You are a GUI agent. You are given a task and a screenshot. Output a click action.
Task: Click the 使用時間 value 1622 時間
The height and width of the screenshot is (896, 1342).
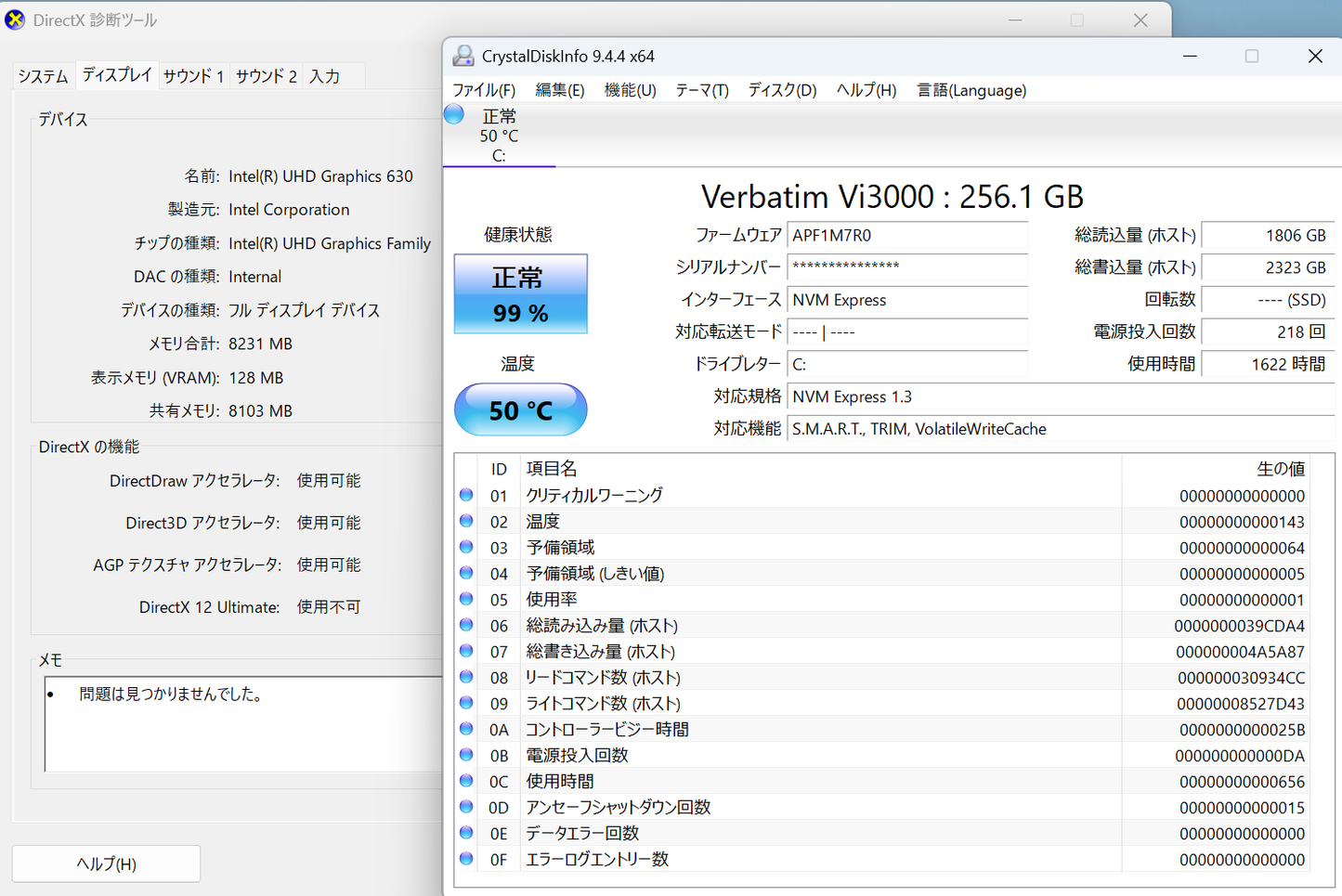[x=1268, y=364]
